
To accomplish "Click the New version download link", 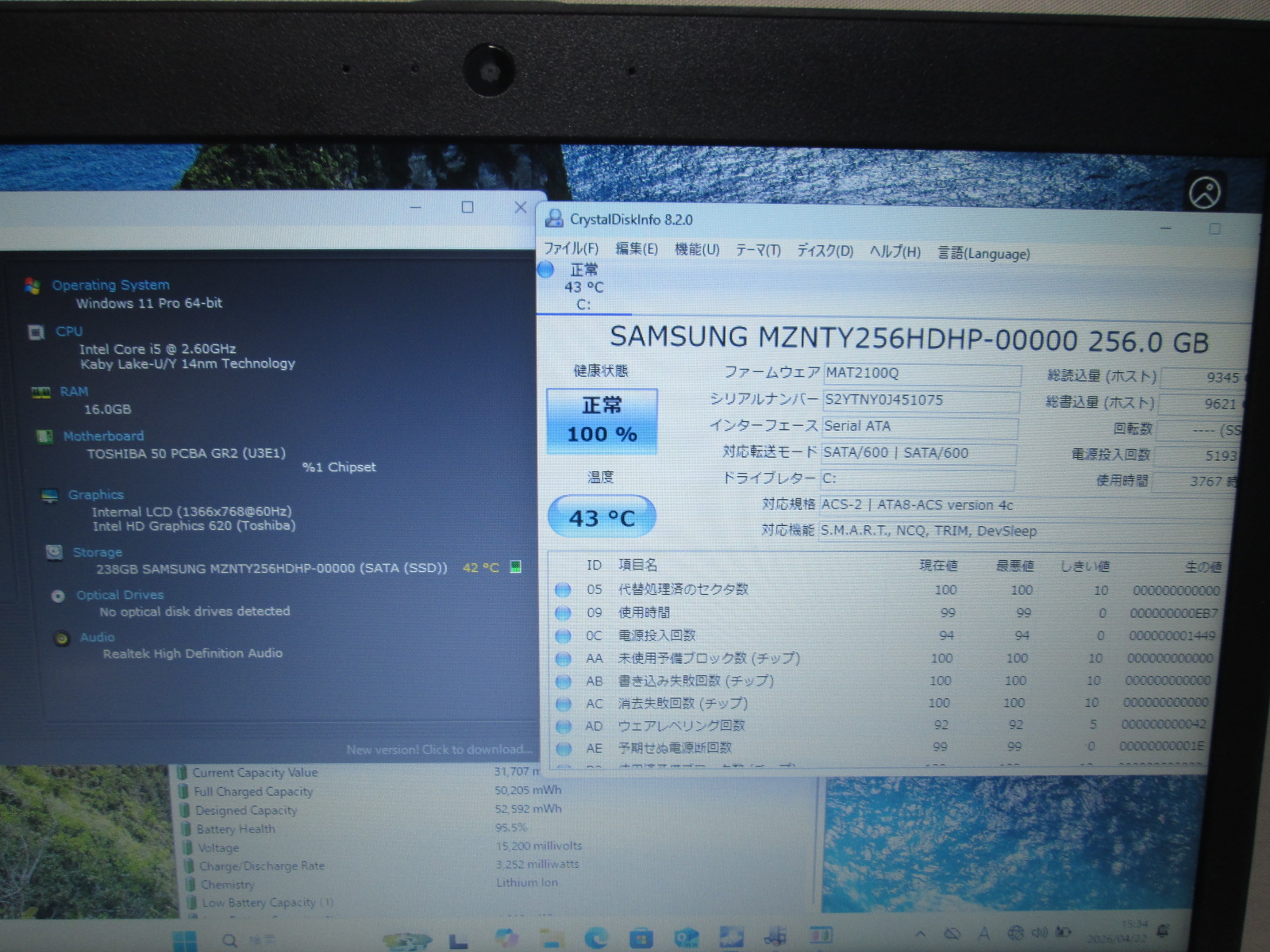I will click(438, 750).
